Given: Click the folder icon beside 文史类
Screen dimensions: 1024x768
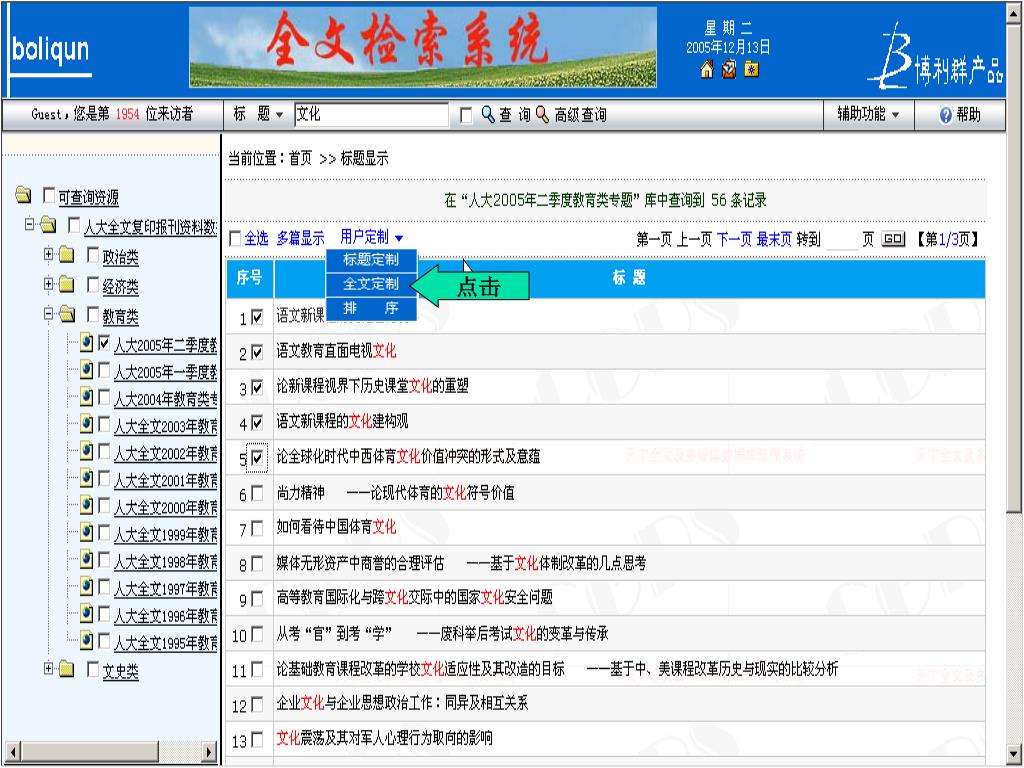Looking at the screenshot, I should coord(67,669).
